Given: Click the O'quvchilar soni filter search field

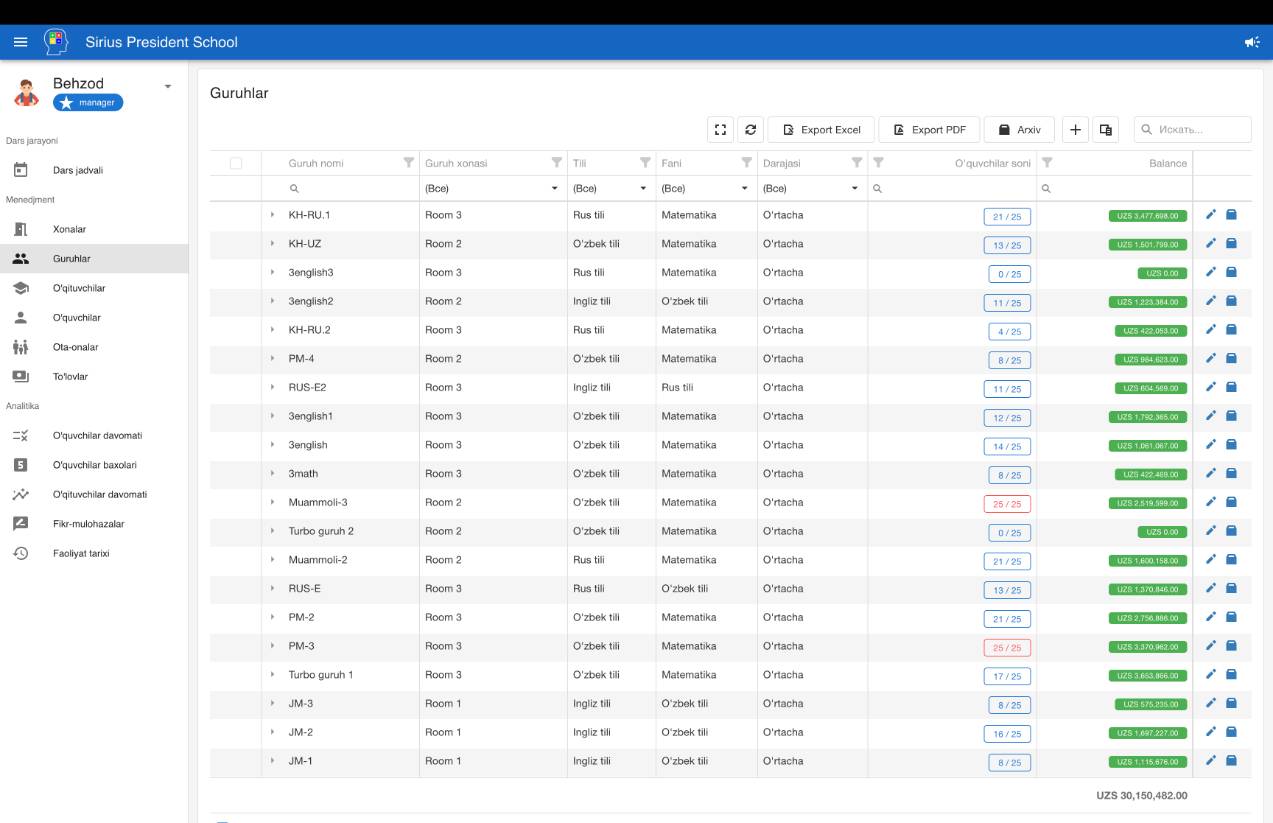Looking at the screenshot, I should click(952, 188).
